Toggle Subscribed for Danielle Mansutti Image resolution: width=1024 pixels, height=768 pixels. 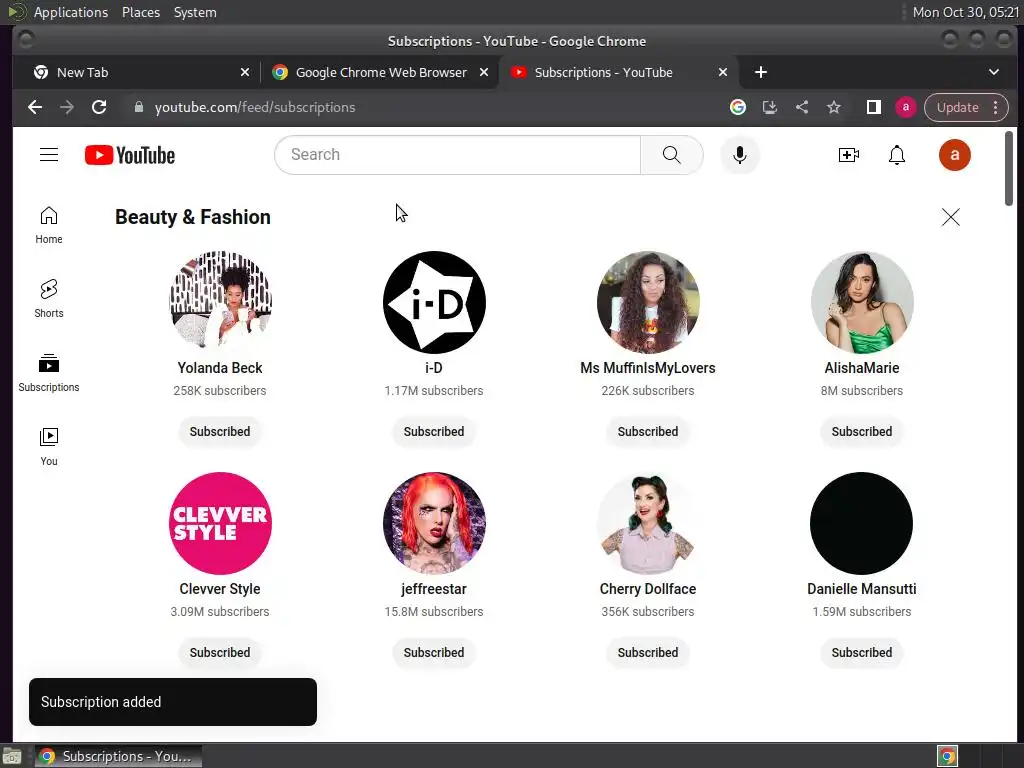coord(861,652)
